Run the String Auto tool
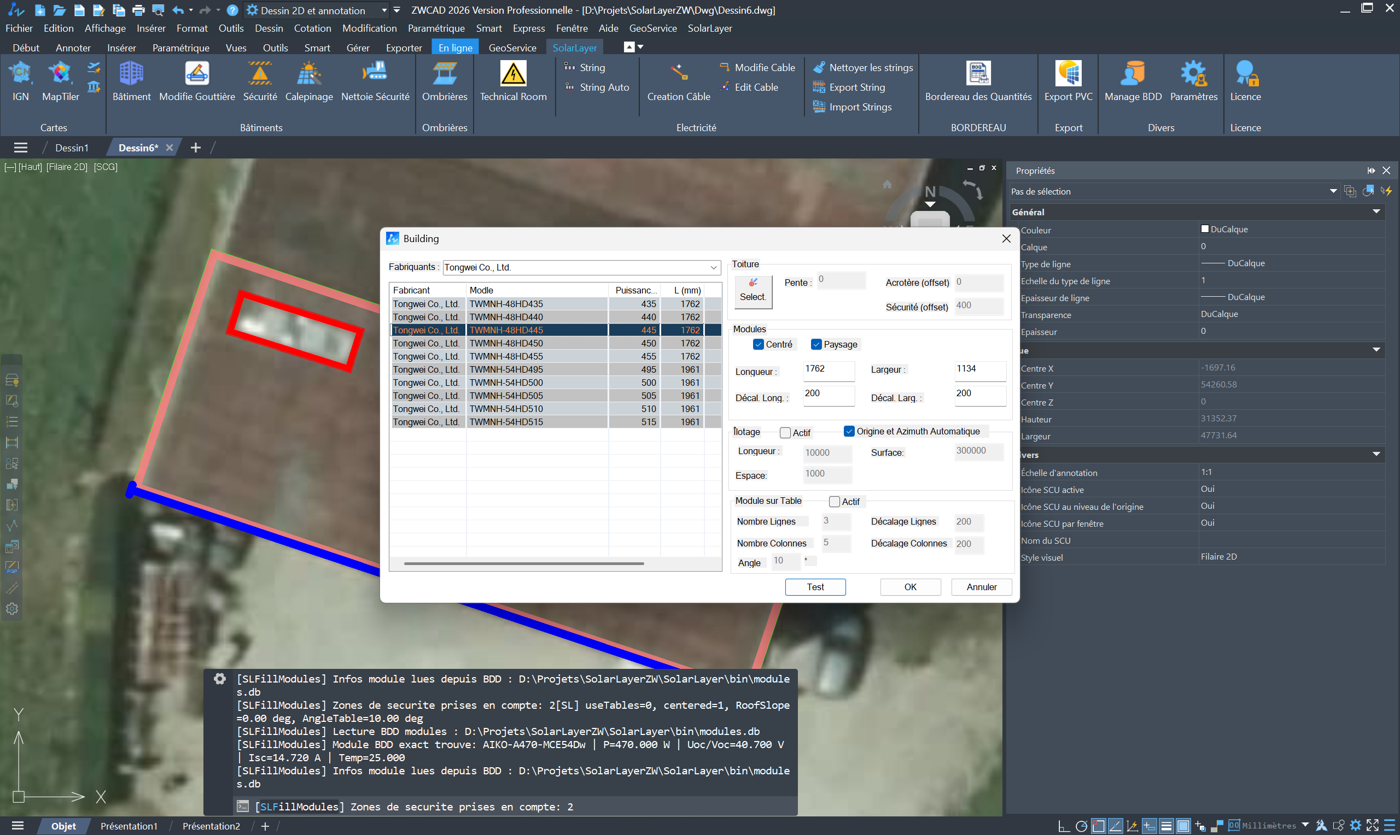Viewport: 1400px width, 835px height. click(x=596, y=87)
